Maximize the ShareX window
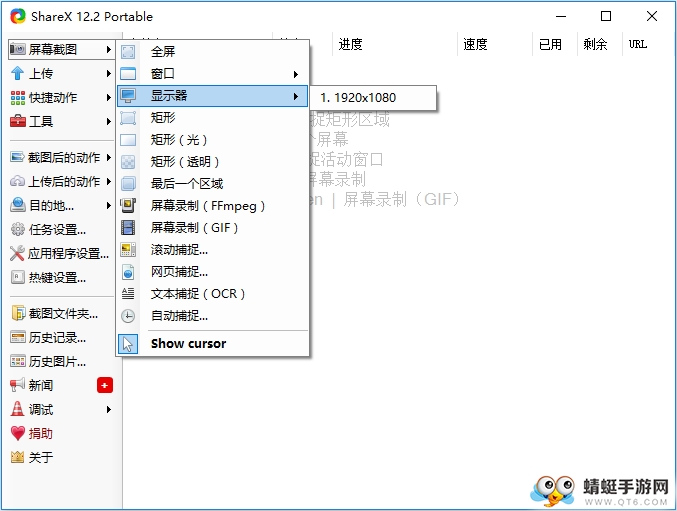 tap(606, 16)
